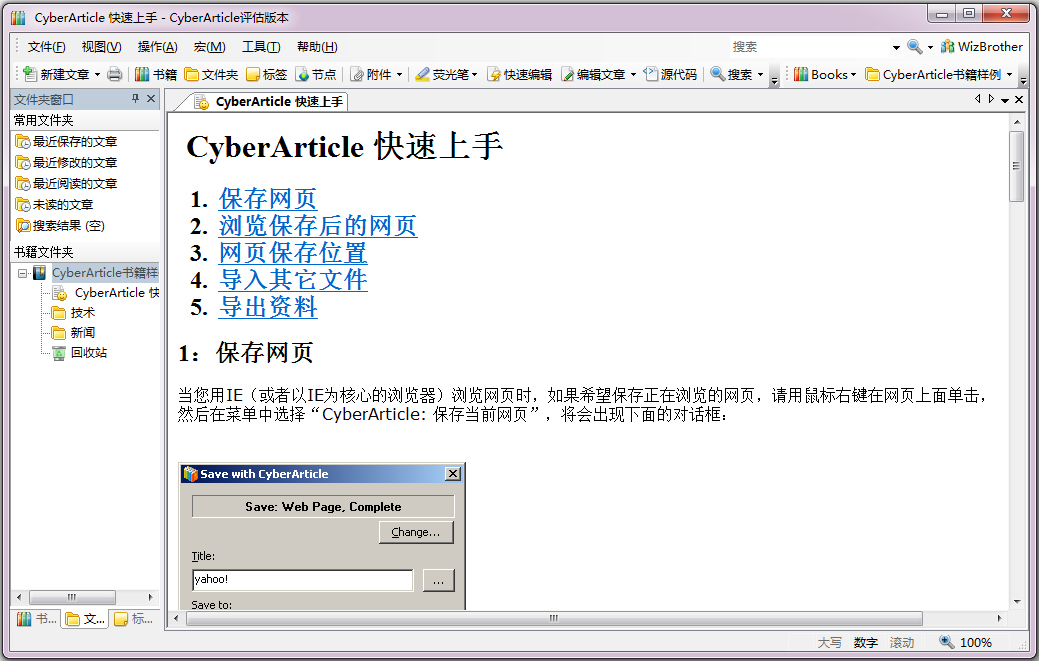Close the 文件夹窗口 panel
The image size is (1039, 661).
[x=151, y=99]
